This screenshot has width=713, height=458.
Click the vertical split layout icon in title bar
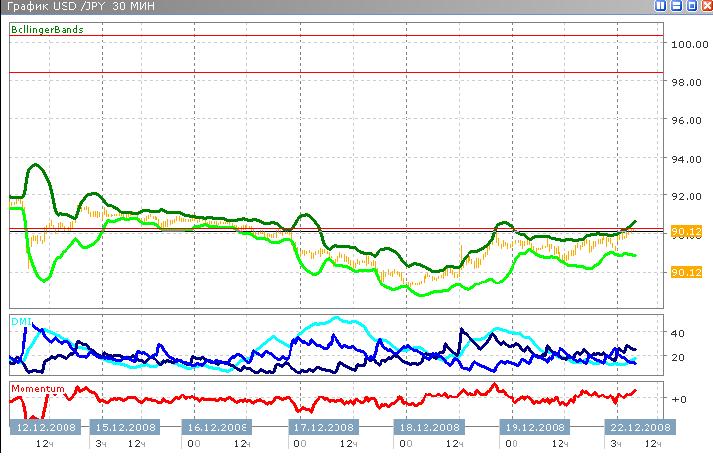coord(661,6)
